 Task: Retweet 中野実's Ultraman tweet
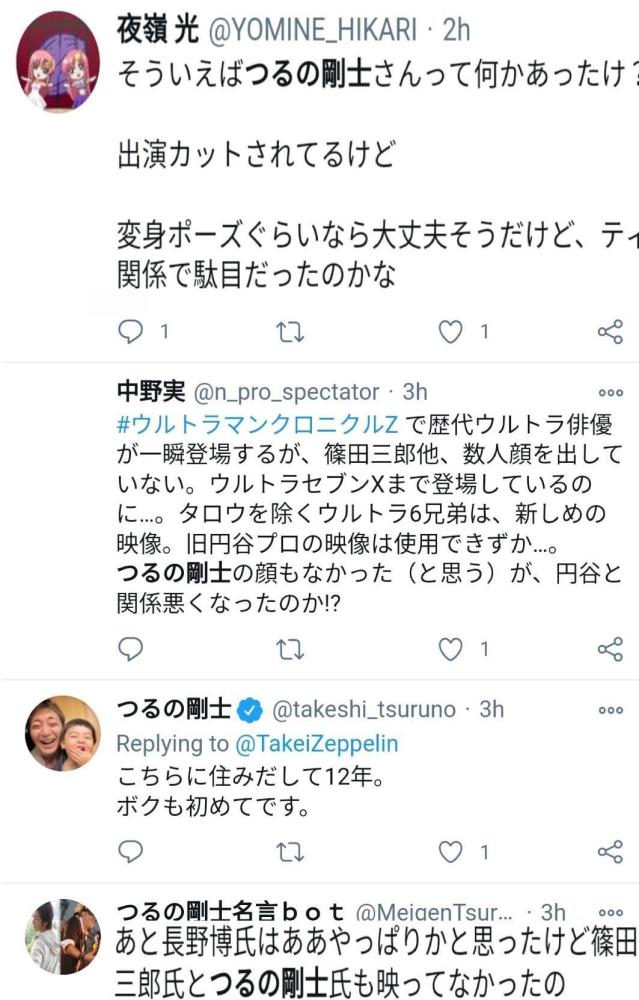tap(292, 651)
